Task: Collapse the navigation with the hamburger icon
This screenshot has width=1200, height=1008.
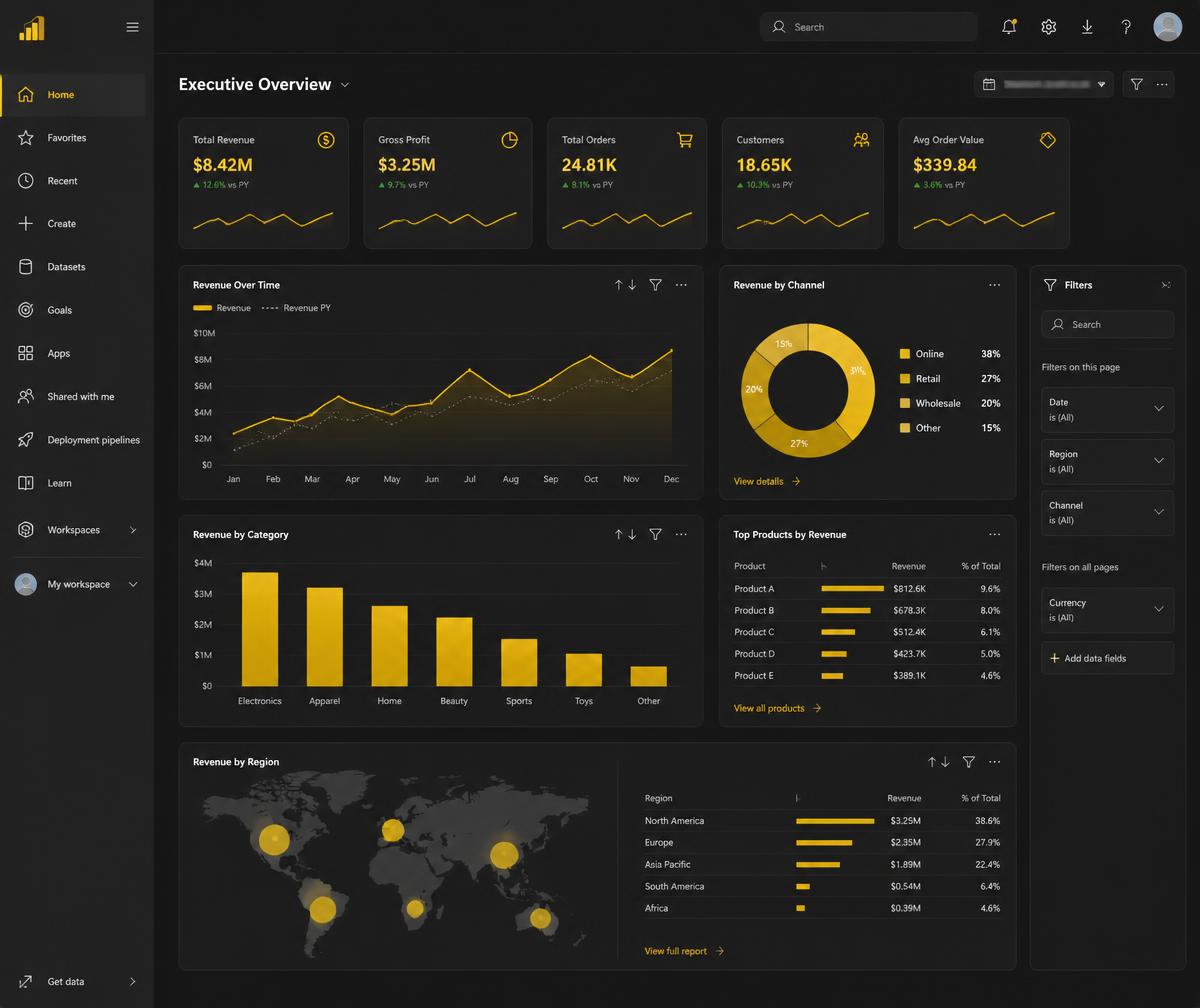Action: point(132,27)
